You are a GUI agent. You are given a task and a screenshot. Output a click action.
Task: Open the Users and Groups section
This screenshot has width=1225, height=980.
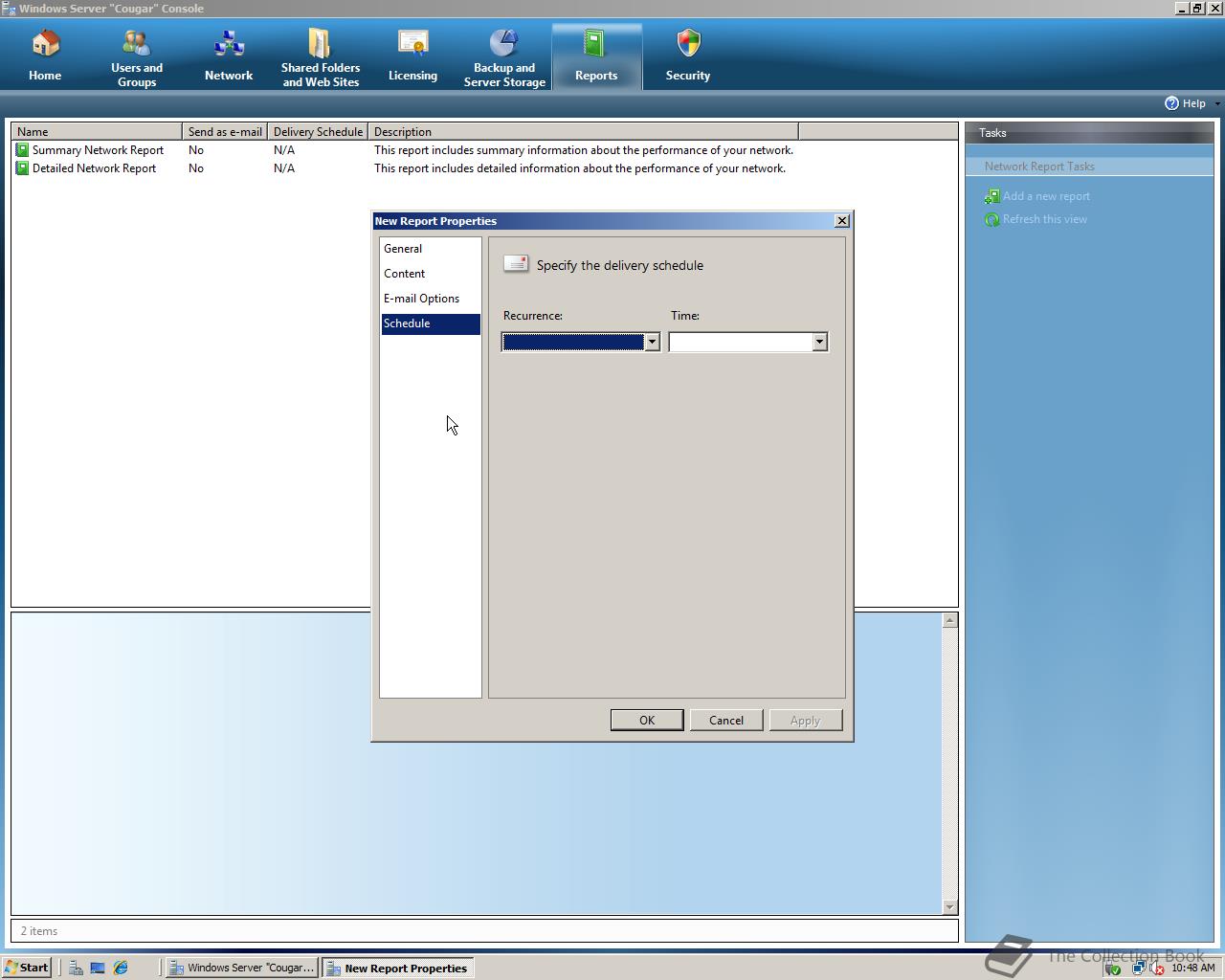[137, 57]
